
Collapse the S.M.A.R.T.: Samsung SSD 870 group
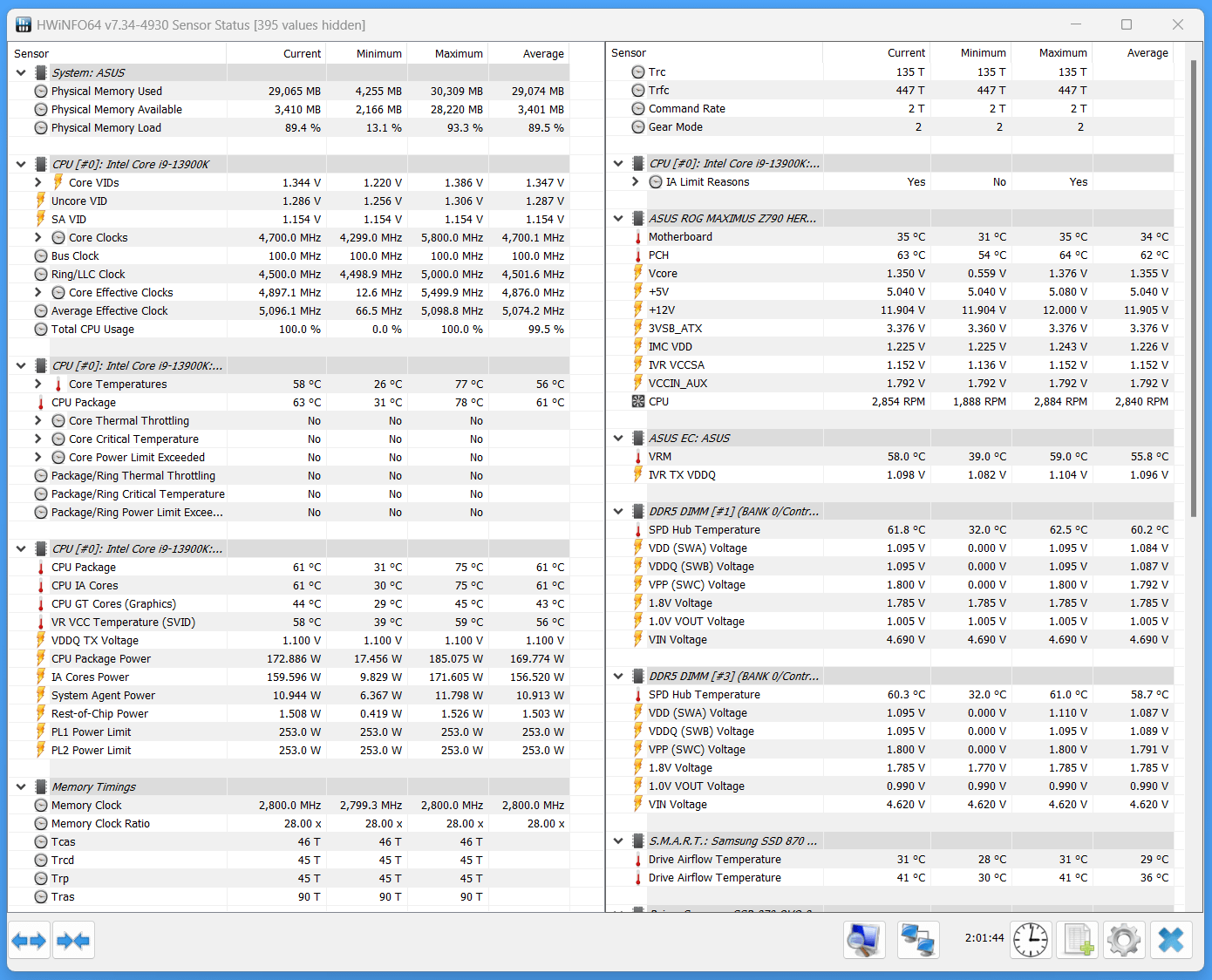pos(618,841)
